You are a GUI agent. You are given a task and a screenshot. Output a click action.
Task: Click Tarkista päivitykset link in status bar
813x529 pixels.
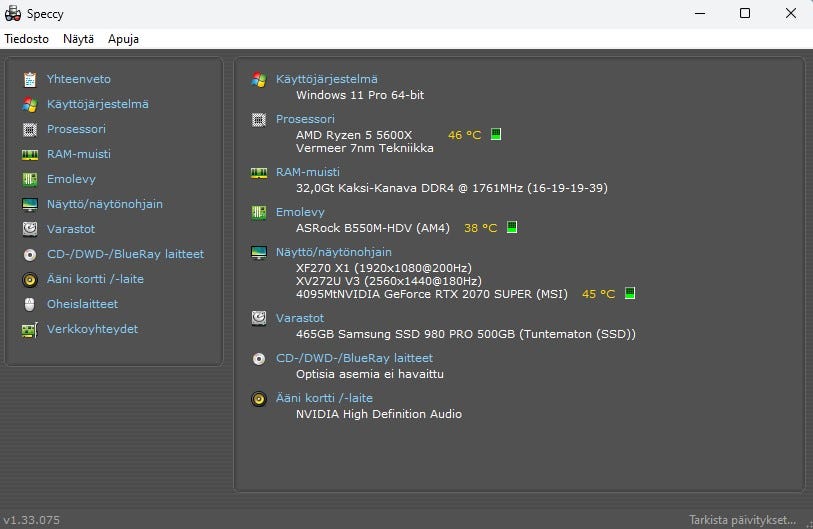coord(742,520)
